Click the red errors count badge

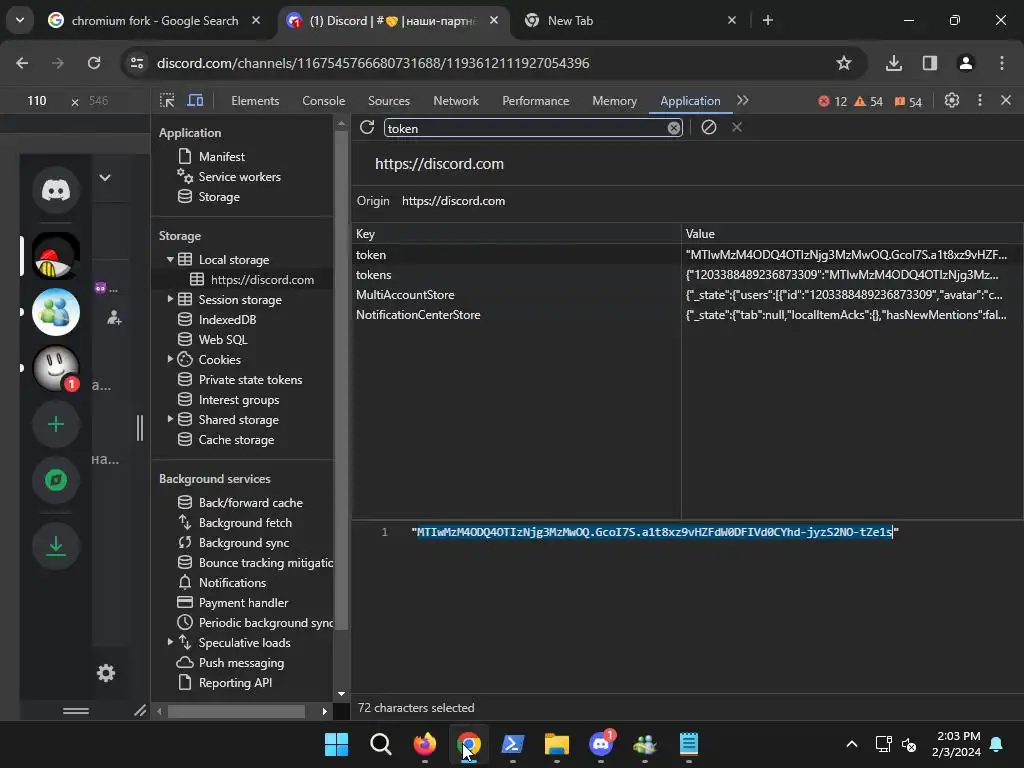click(x=833, y=101)
